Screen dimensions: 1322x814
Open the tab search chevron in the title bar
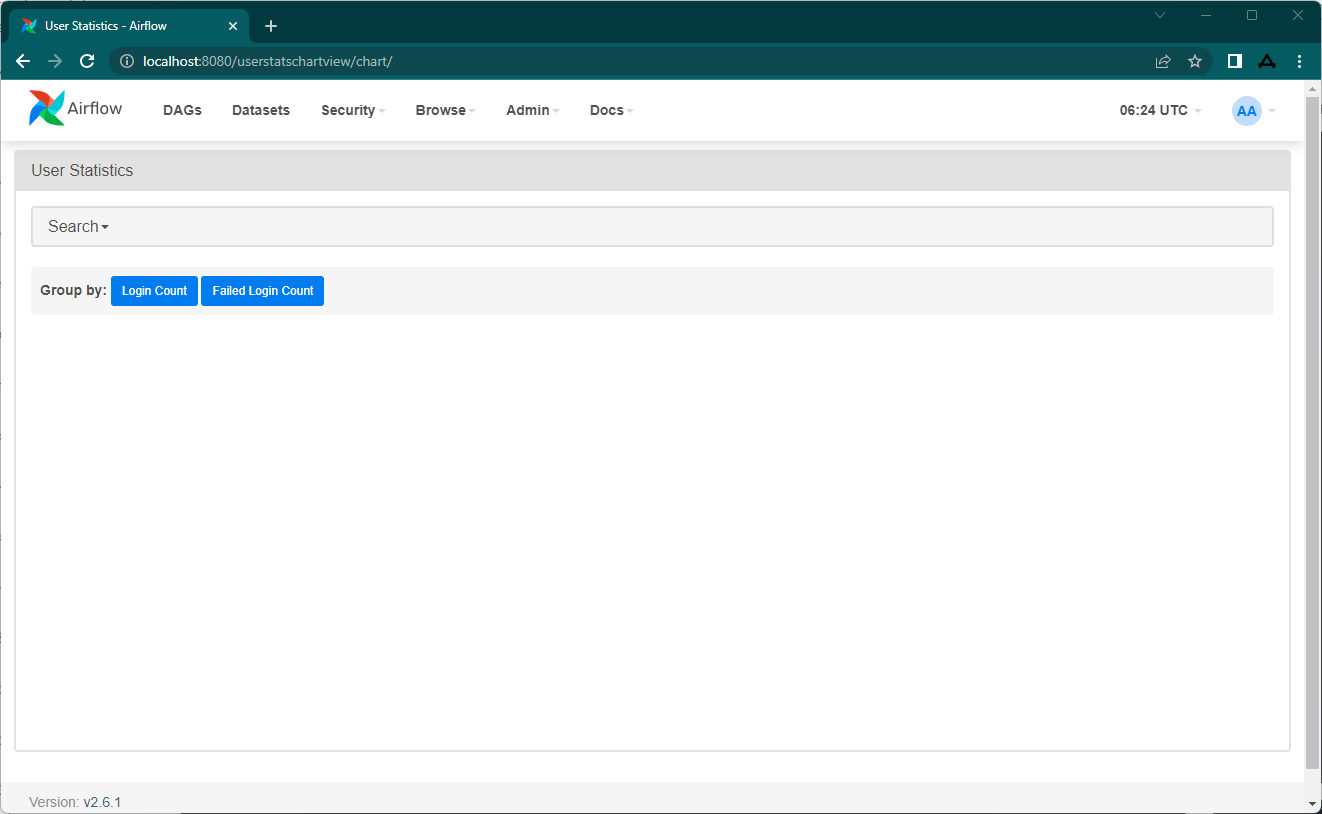pos(1160,15)
